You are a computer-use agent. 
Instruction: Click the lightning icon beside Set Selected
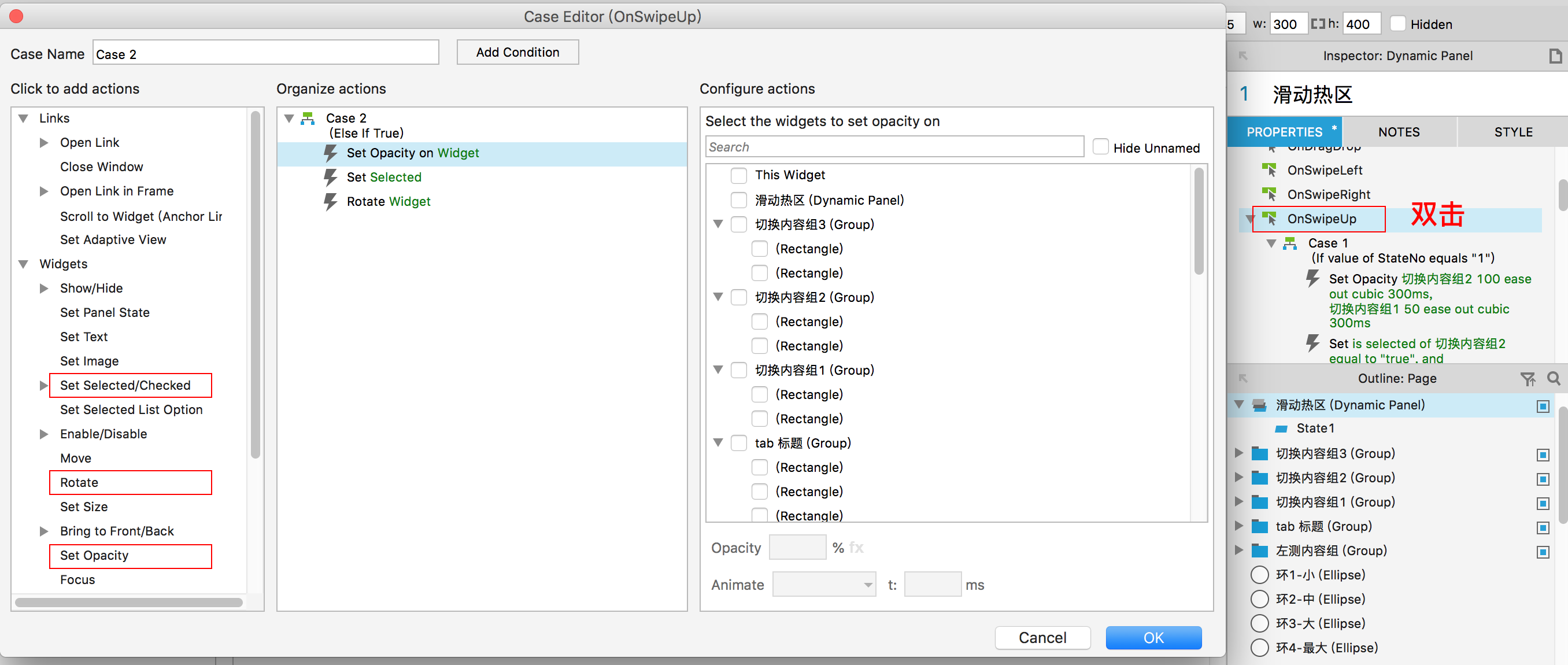pos(331,177)
